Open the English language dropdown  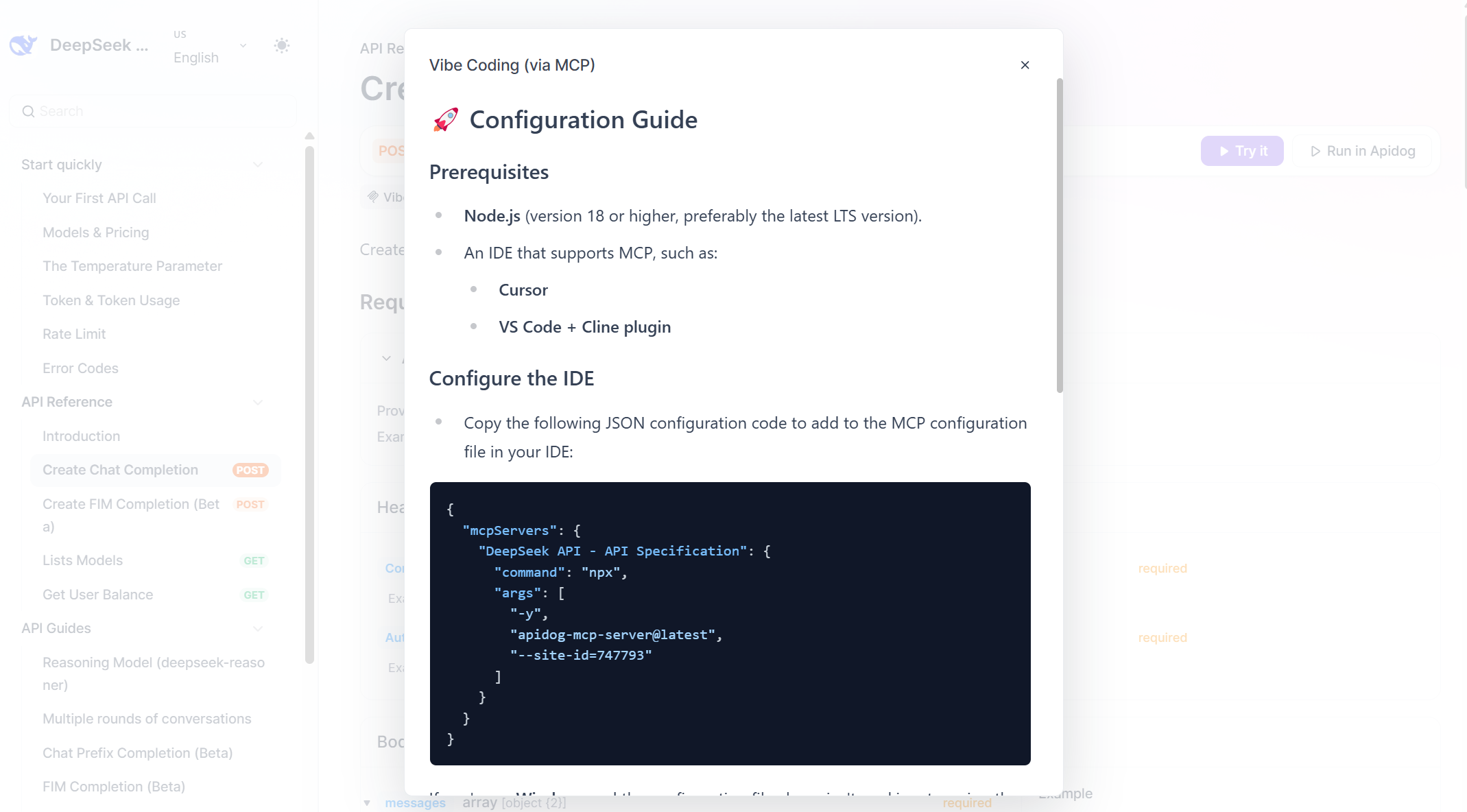coord(210,46)
